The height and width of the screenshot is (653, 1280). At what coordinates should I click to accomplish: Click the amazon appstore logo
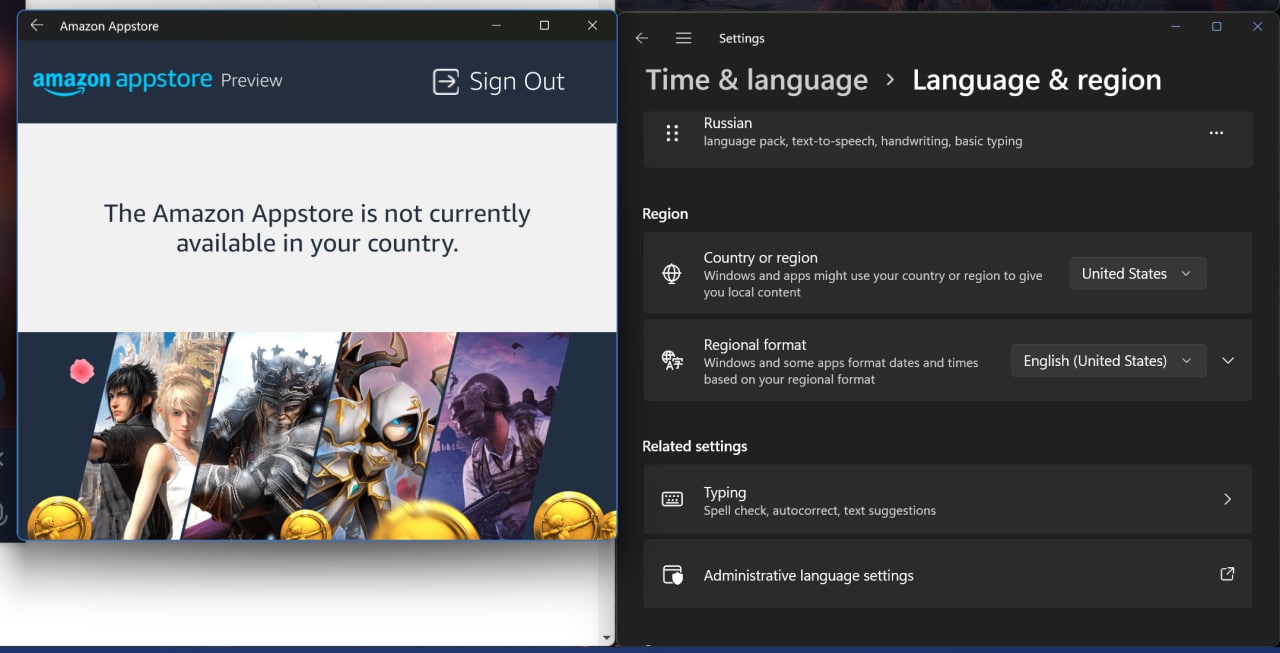pyautogui.click(x=123, y=80)
